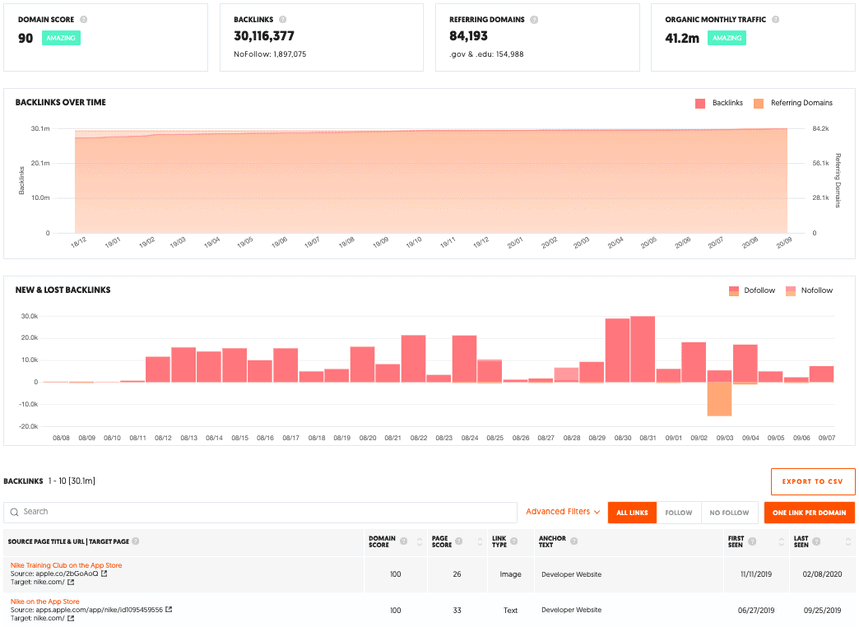Toggle Referring Domains series in chart legend
Screen dimensions: 859x627
coord(793,103)
